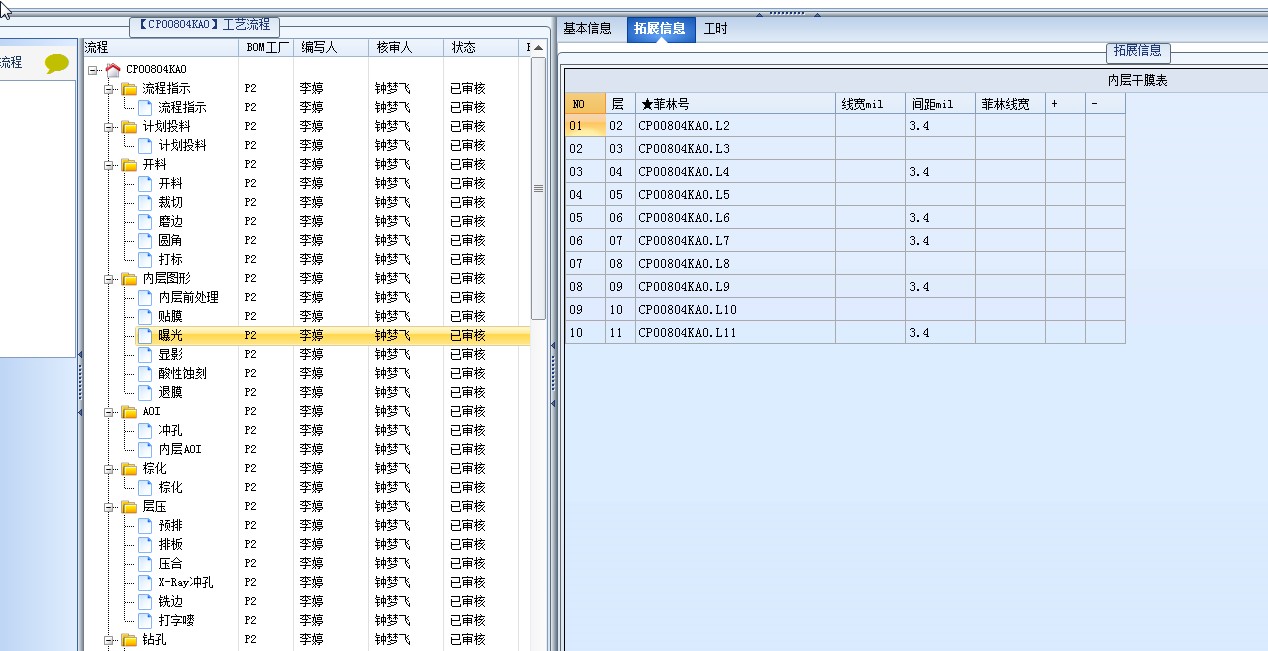The image size is (1268, 651).
Task: Sort by the 核审人 column header
Action: click(x=405, y=47)
